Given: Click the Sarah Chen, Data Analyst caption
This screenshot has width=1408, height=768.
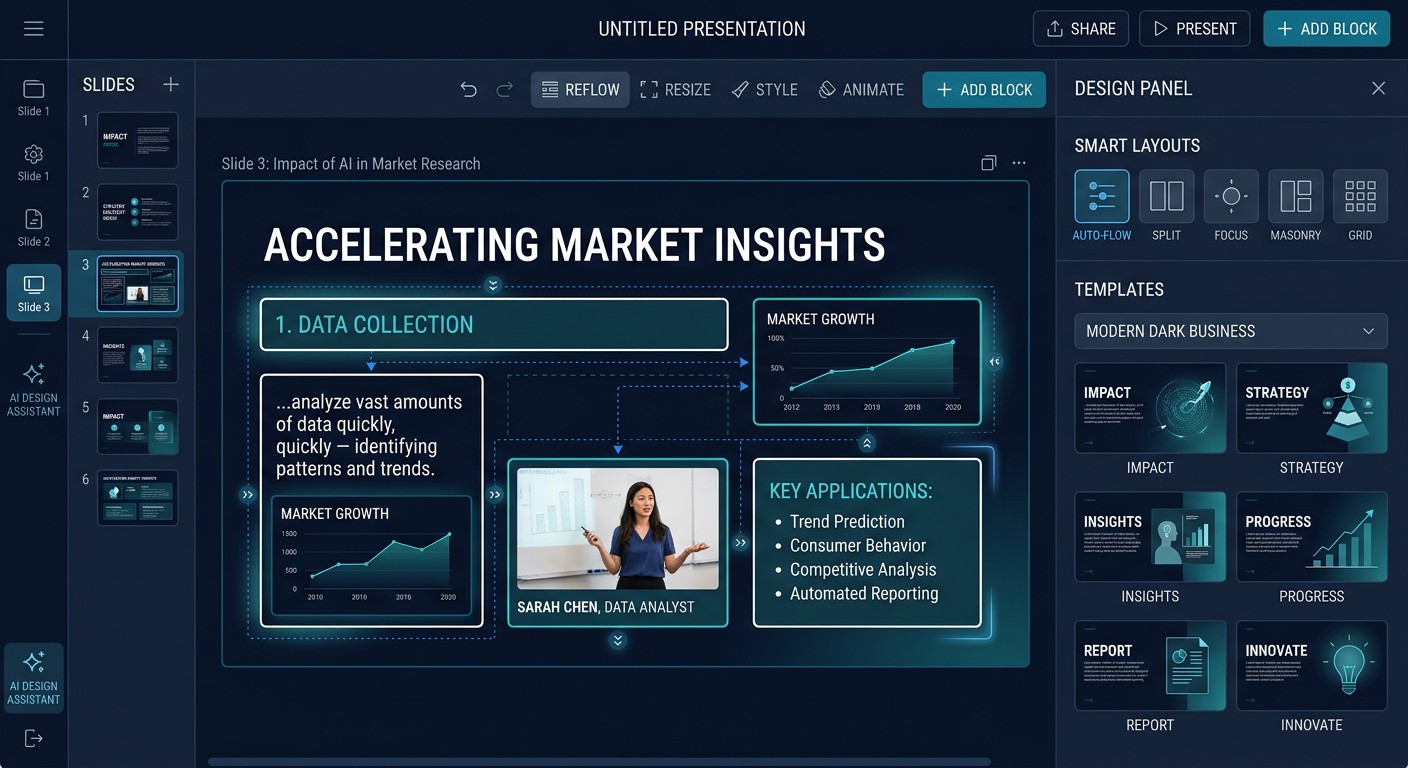Looking at the screenshot, I should tap(606, 607).
